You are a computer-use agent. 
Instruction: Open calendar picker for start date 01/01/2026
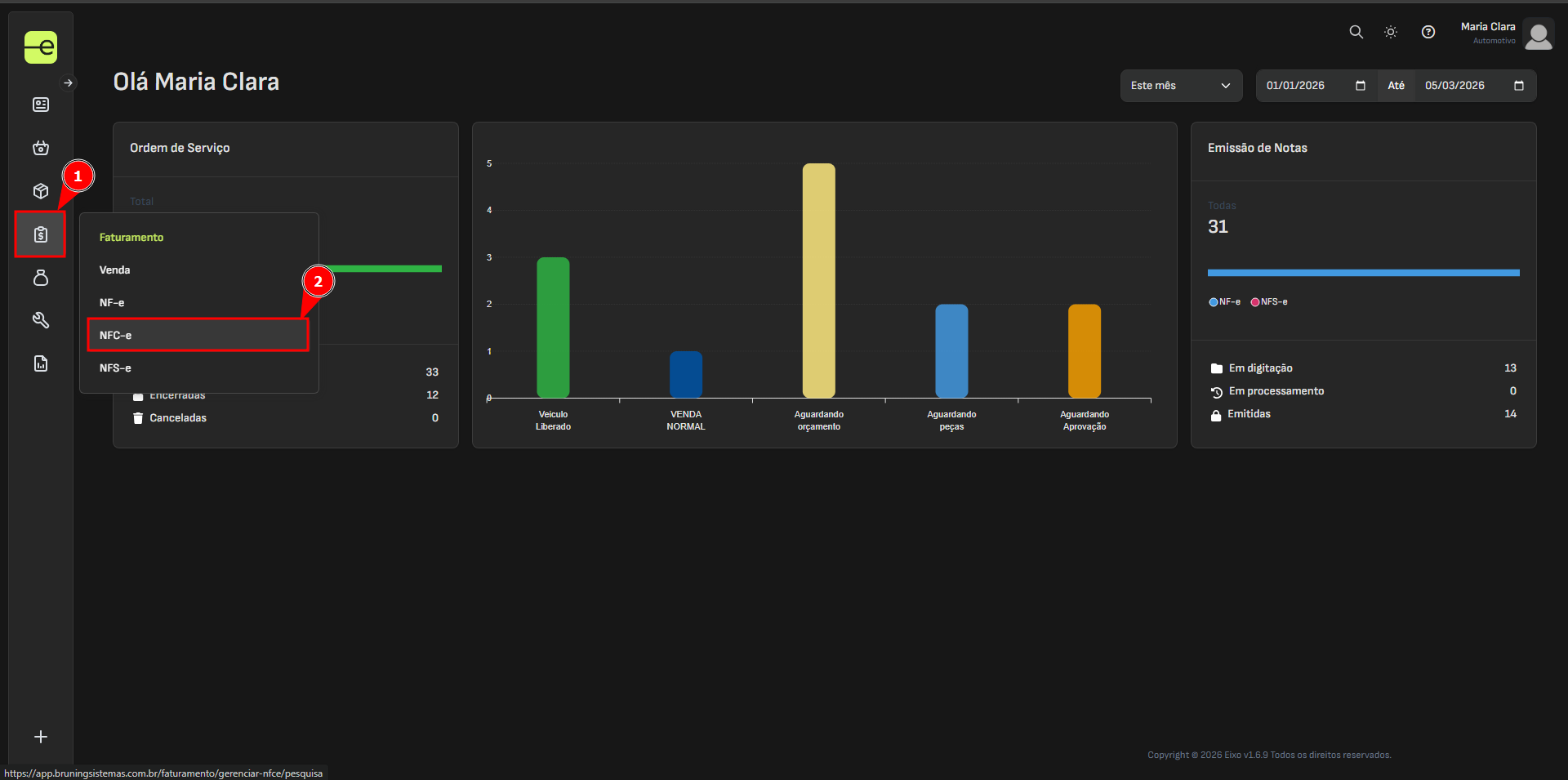[x=1360, y=86]
